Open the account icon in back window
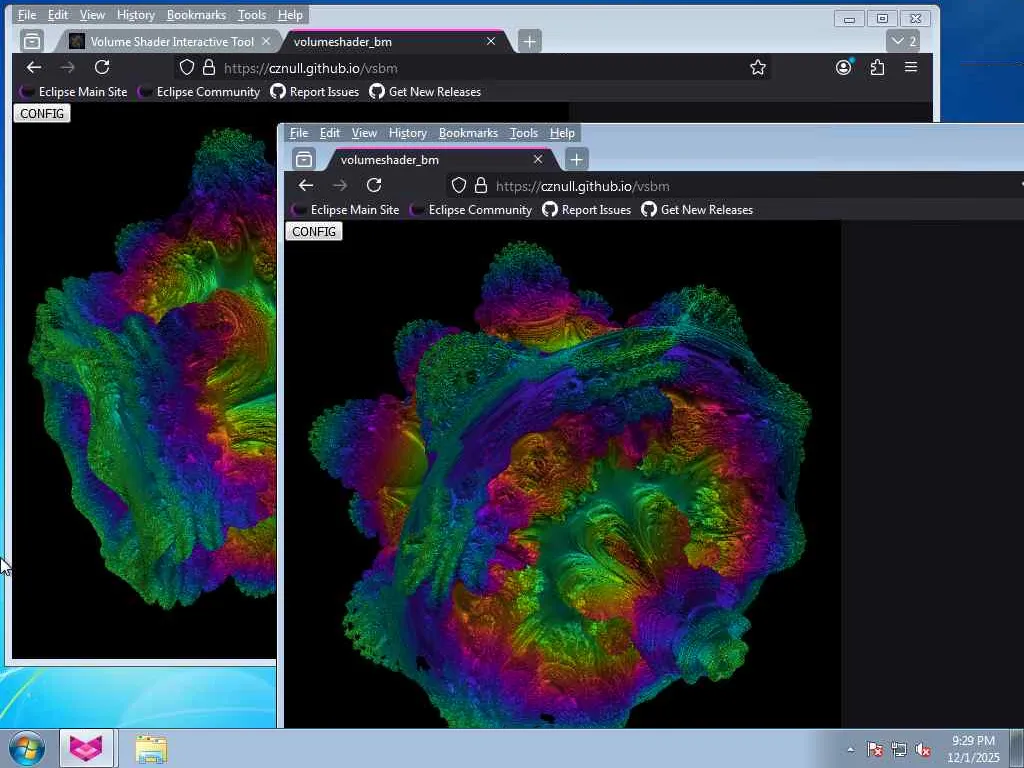1024x768 pixels. coord(844,67)
